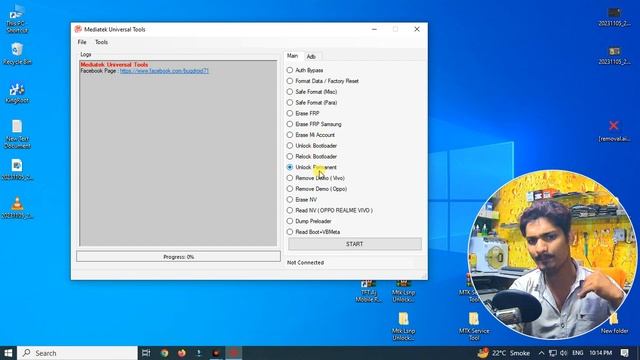Minimize the Mediatek Universal Tools window

click(374, 29)
